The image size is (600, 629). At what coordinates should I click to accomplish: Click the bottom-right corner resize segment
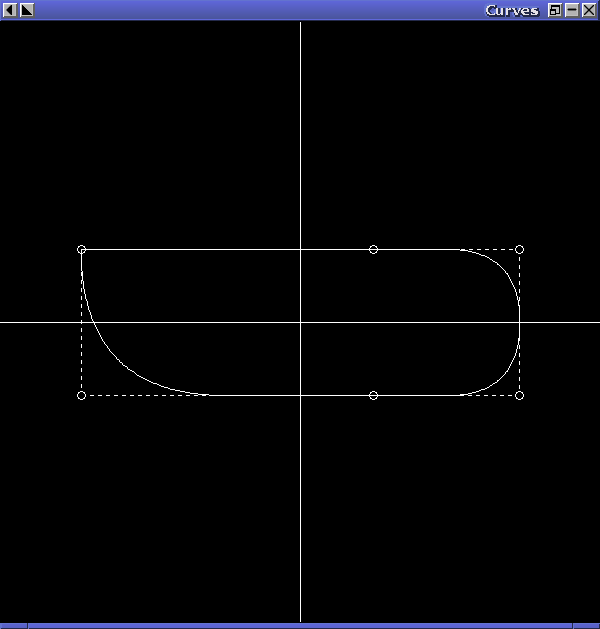[586, 626]
